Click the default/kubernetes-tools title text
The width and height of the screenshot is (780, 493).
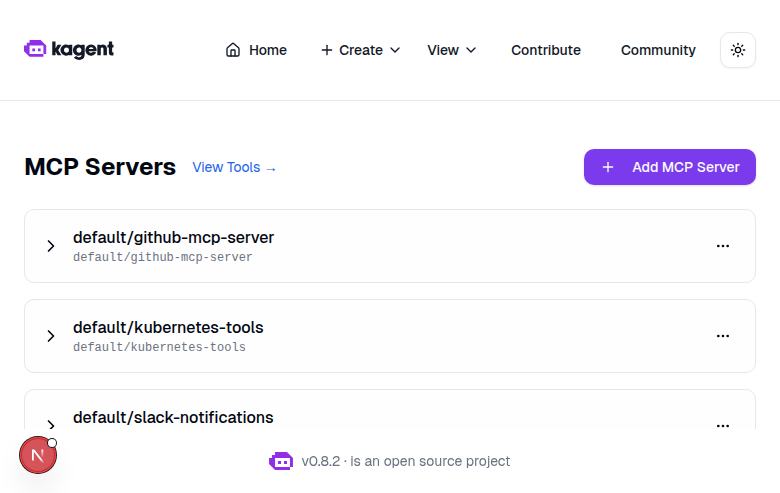pos(168,328)
